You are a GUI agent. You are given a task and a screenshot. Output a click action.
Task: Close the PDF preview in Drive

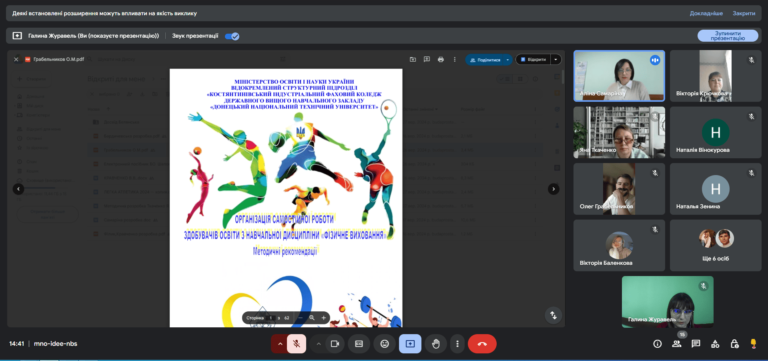click(16, 59)
